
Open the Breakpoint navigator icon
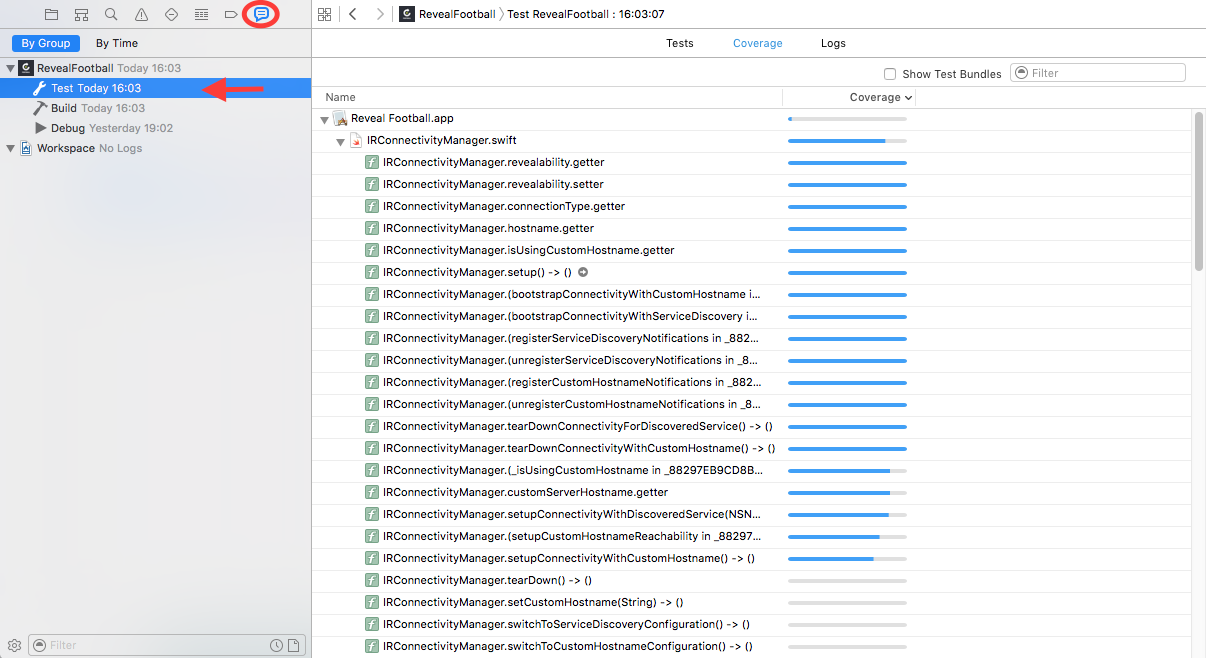[231, 15]
